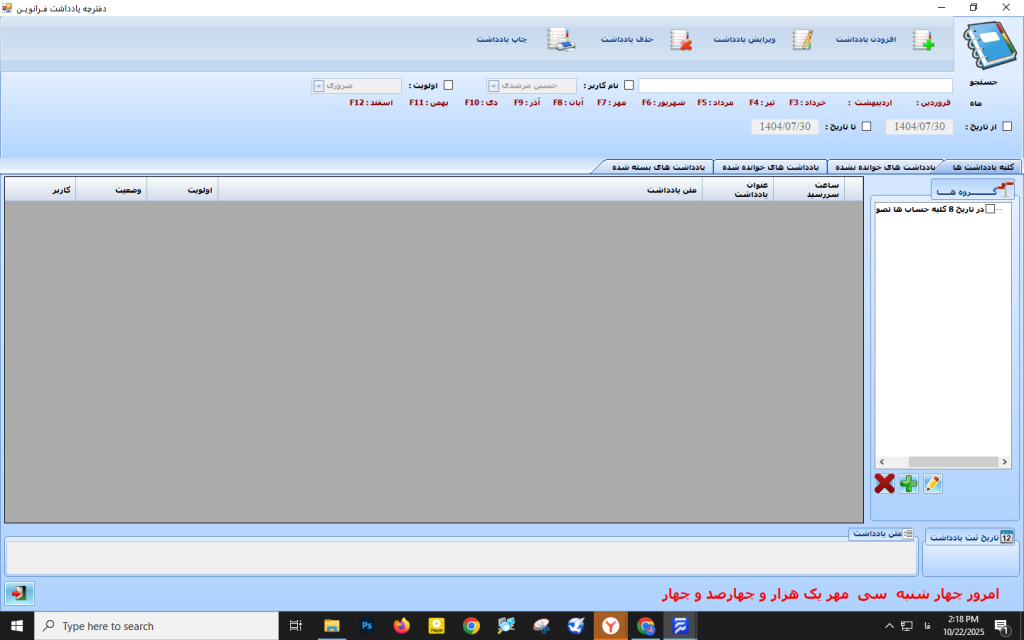The width and height of the screenshot is (1024, 640).
Task: Open the حسین مرشدی user dropdown
Action: [x=492, y=84]
